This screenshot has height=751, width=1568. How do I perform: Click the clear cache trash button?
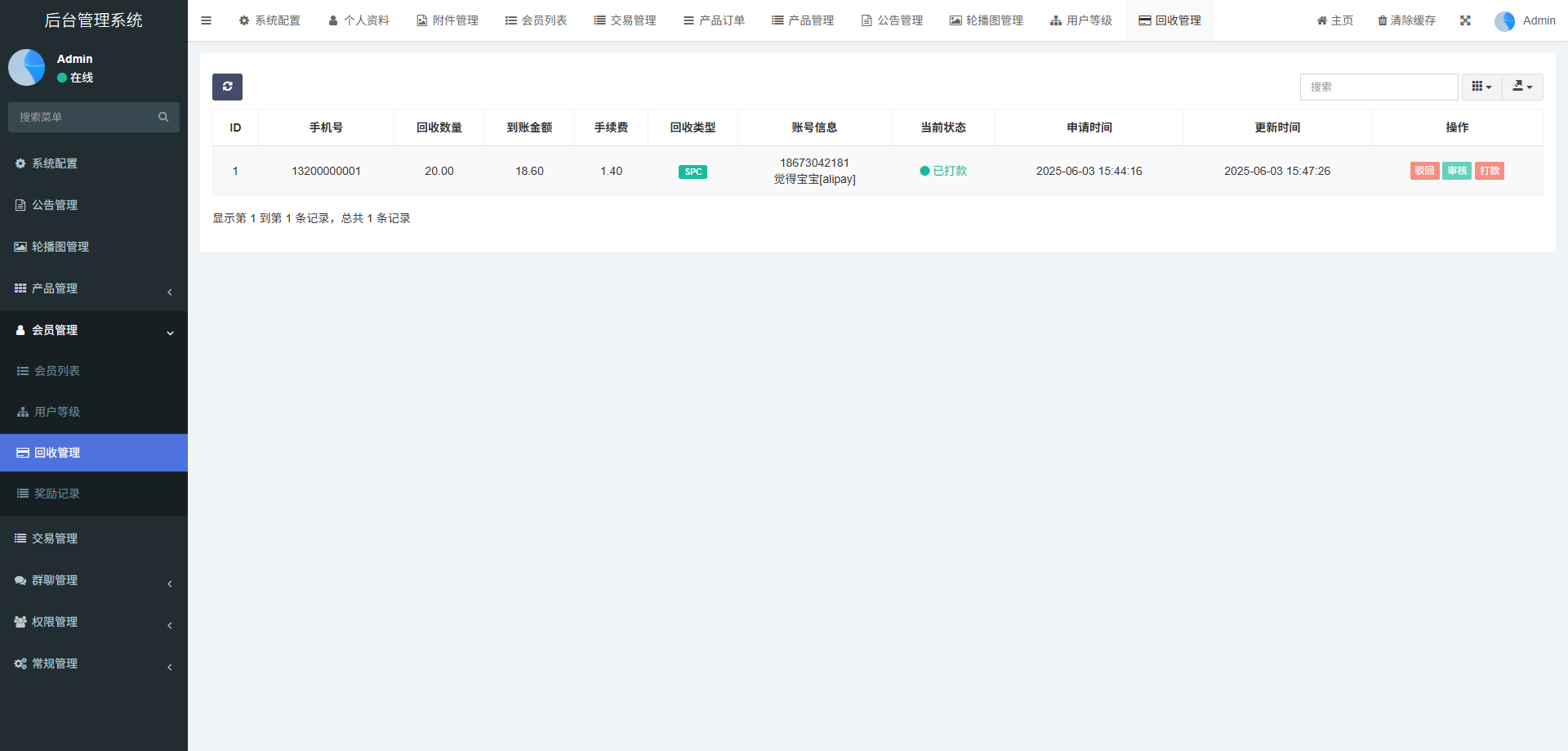(1406, 20)
